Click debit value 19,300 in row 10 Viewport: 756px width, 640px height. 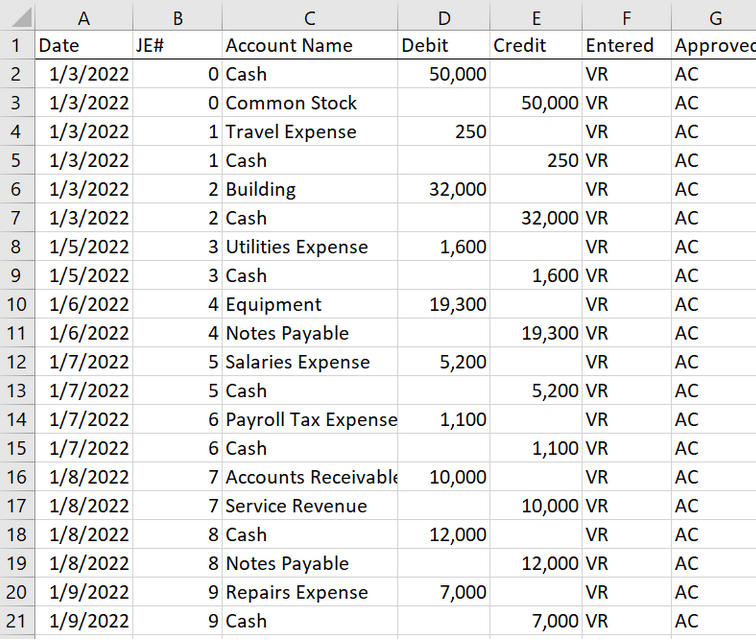(444, 304)
